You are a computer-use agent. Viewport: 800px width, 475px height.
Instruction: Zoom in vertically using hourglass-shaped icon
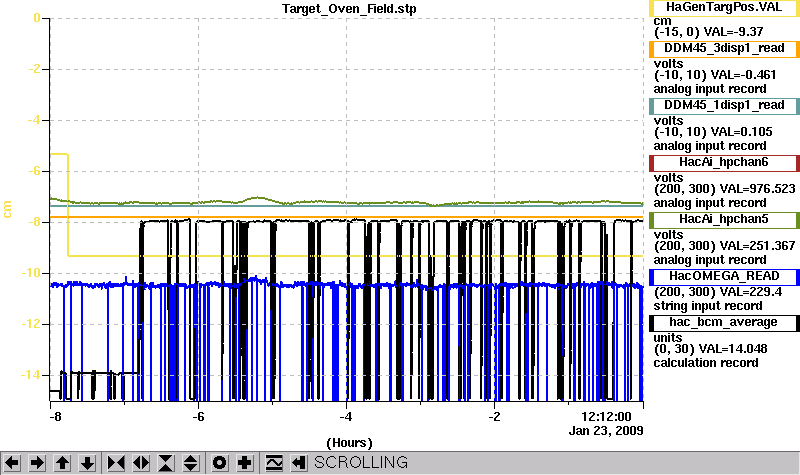[166, 463]
